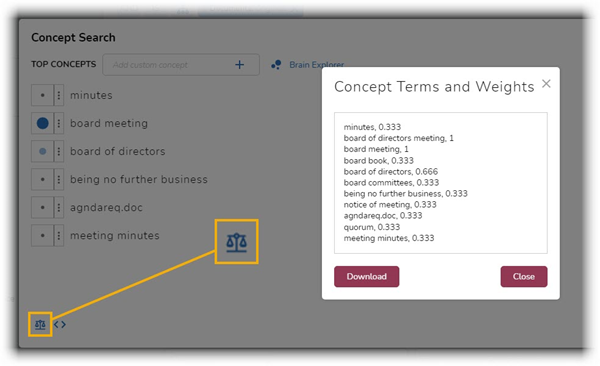Click the Download button
This screenshot has width=600, height=366.
point(367,276)
